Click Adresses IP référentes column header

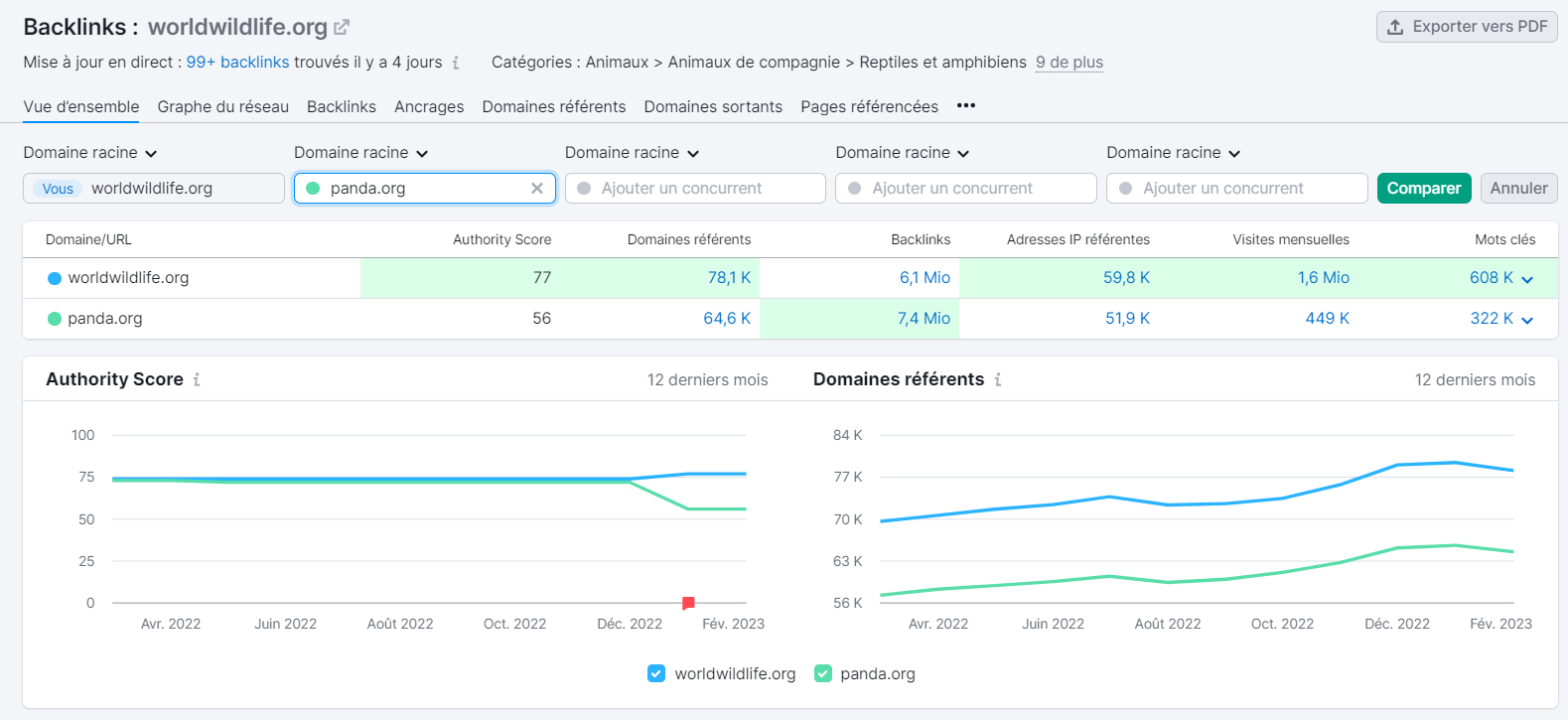[1078, 239]
